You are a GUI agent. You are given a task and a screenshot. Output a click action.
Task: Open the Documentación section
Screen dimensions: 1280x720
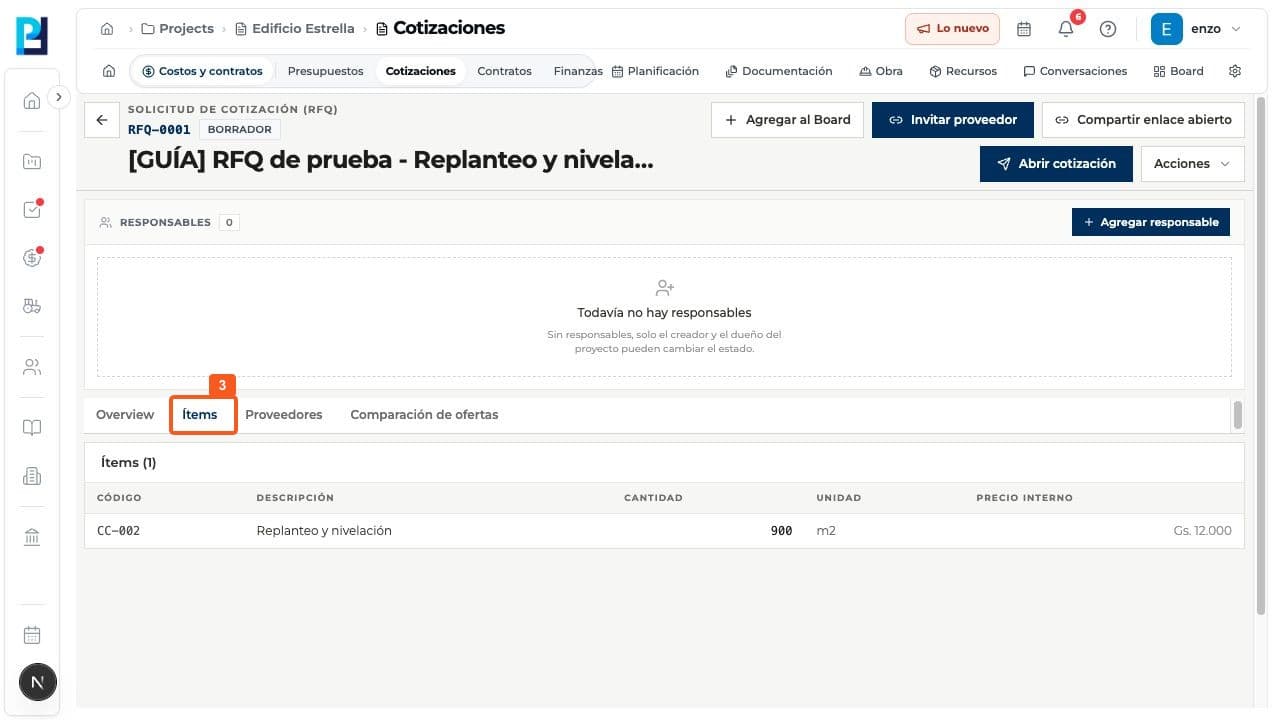tap(779, 71)
